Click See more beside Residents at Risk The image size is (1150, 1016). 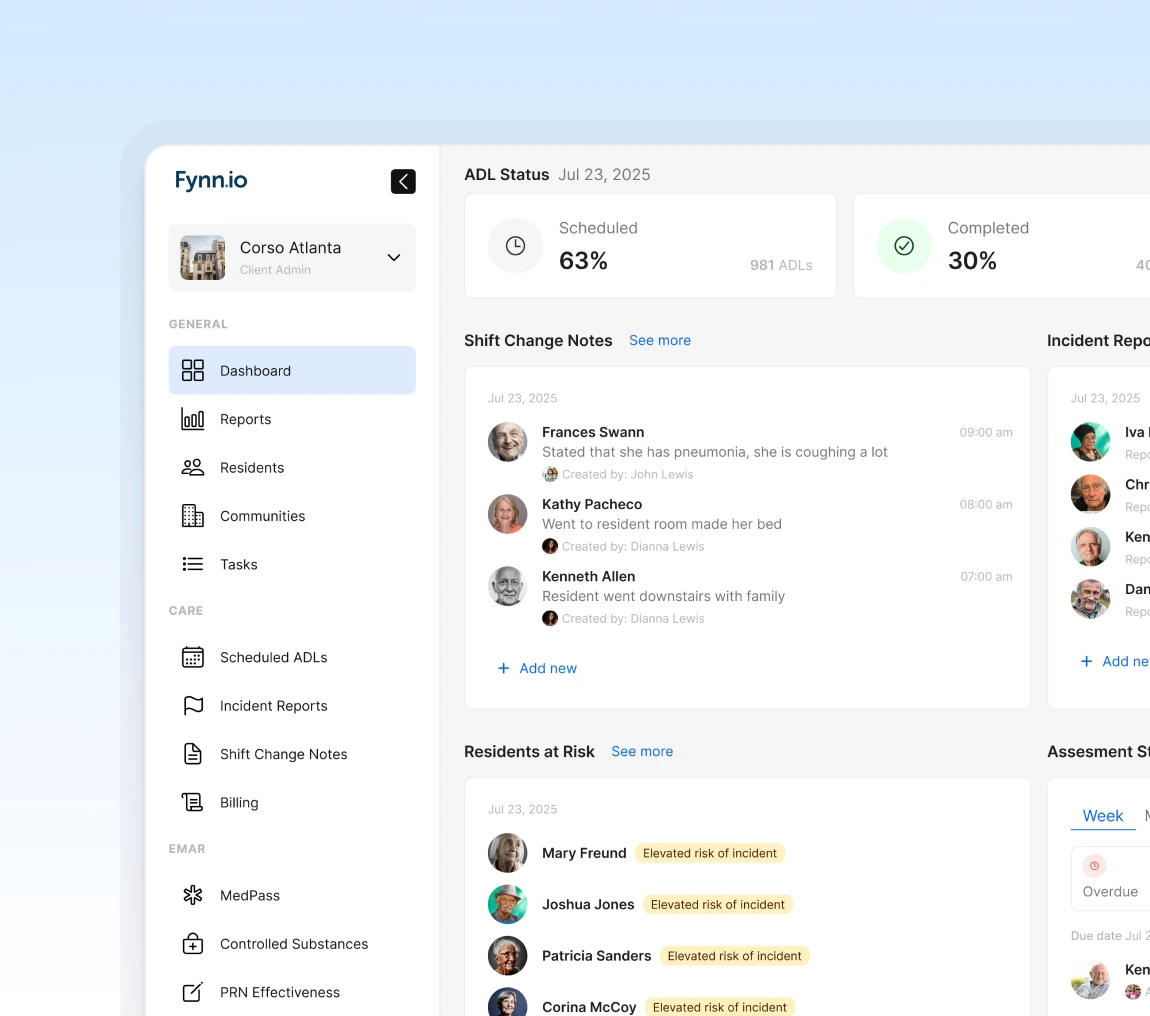[642, 751]
